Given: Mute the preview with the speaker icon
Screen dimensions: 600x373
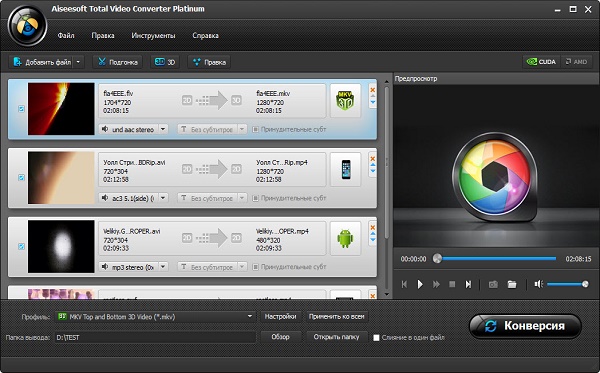Looking at the screenshot, I should (538, 284).
